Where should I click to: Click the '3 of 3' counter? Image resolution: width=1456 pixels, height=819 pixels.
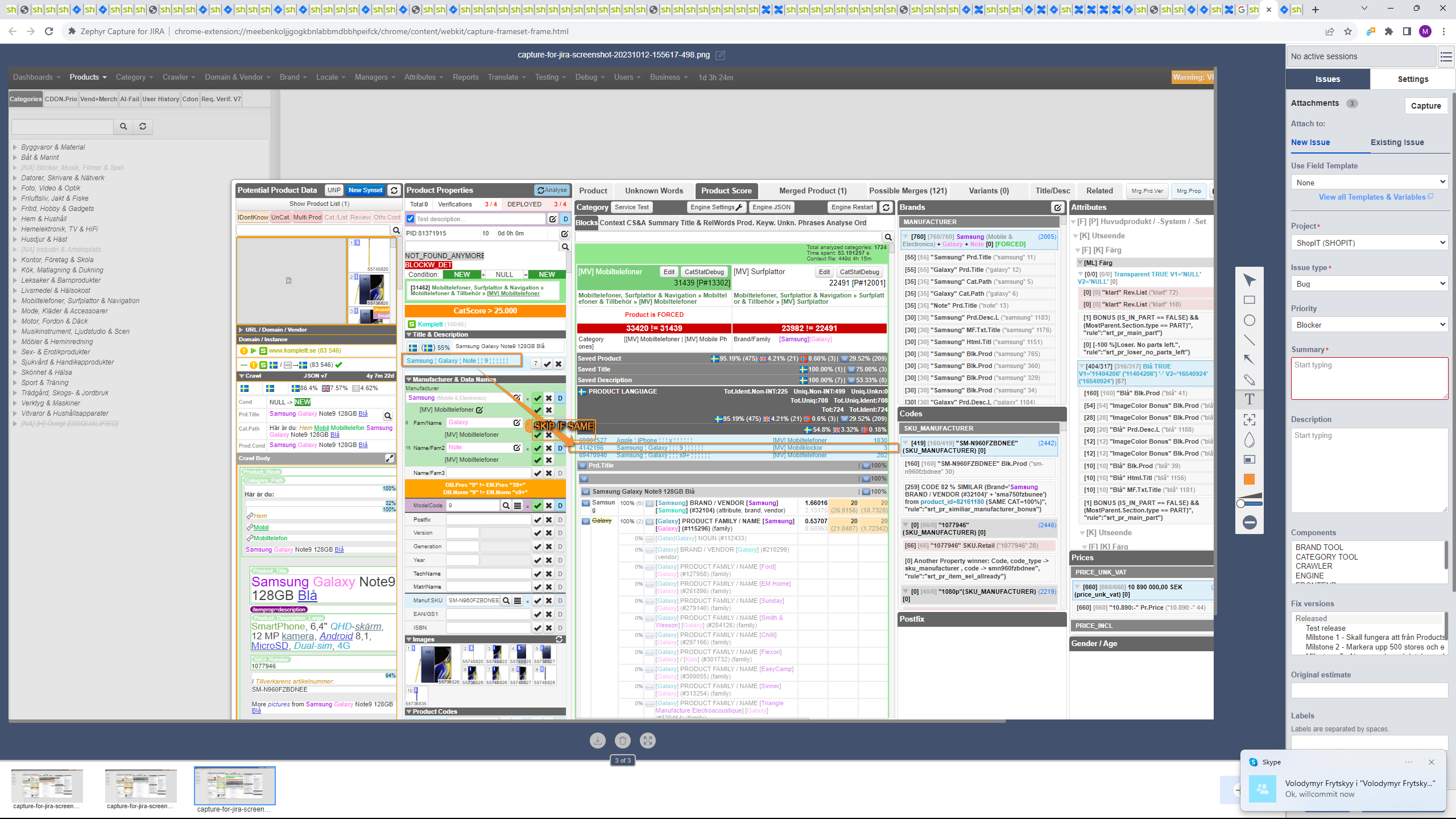[622, 760]
